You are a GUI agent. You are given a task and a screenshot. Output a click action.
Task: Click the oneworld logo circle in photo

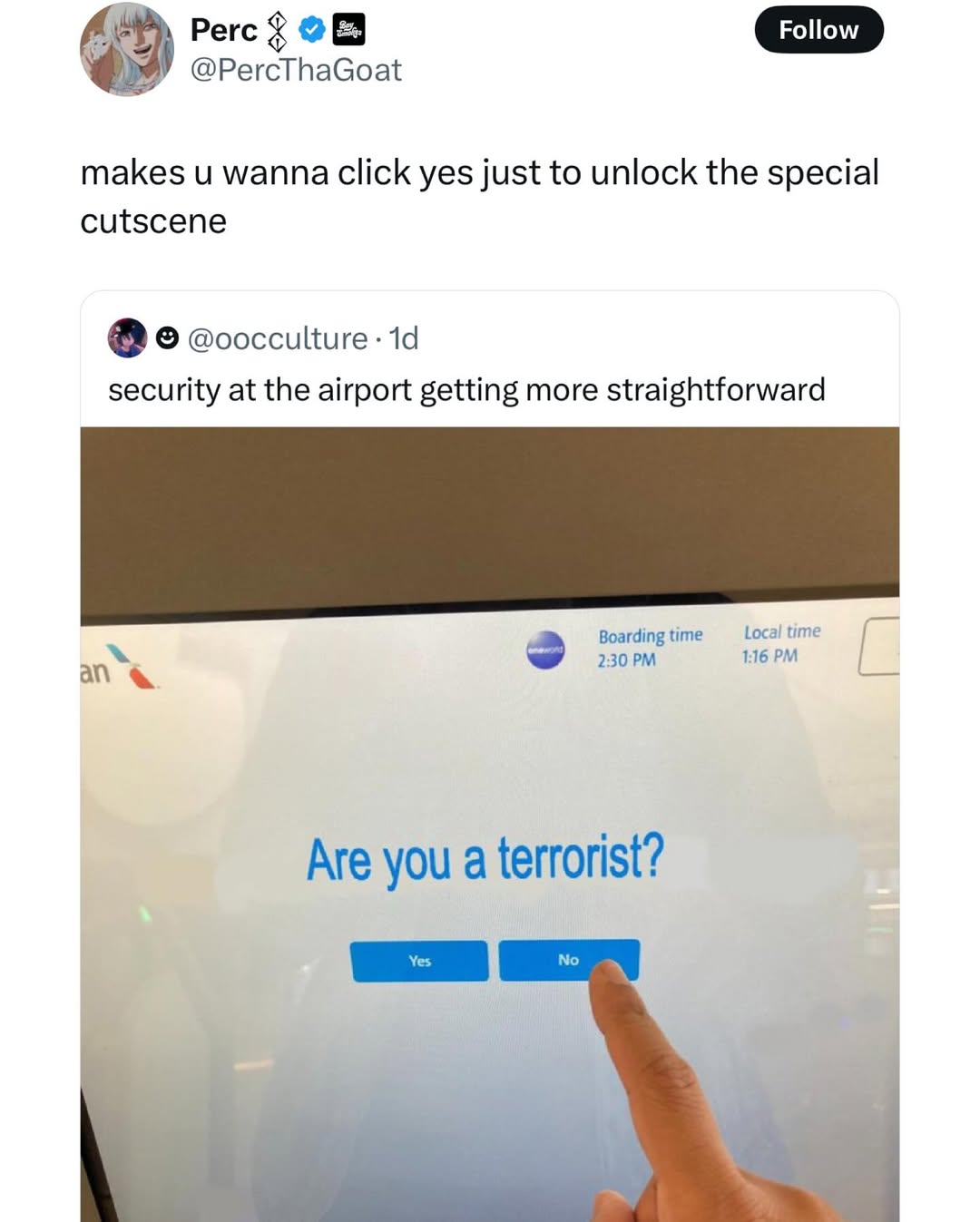[545, 650]
